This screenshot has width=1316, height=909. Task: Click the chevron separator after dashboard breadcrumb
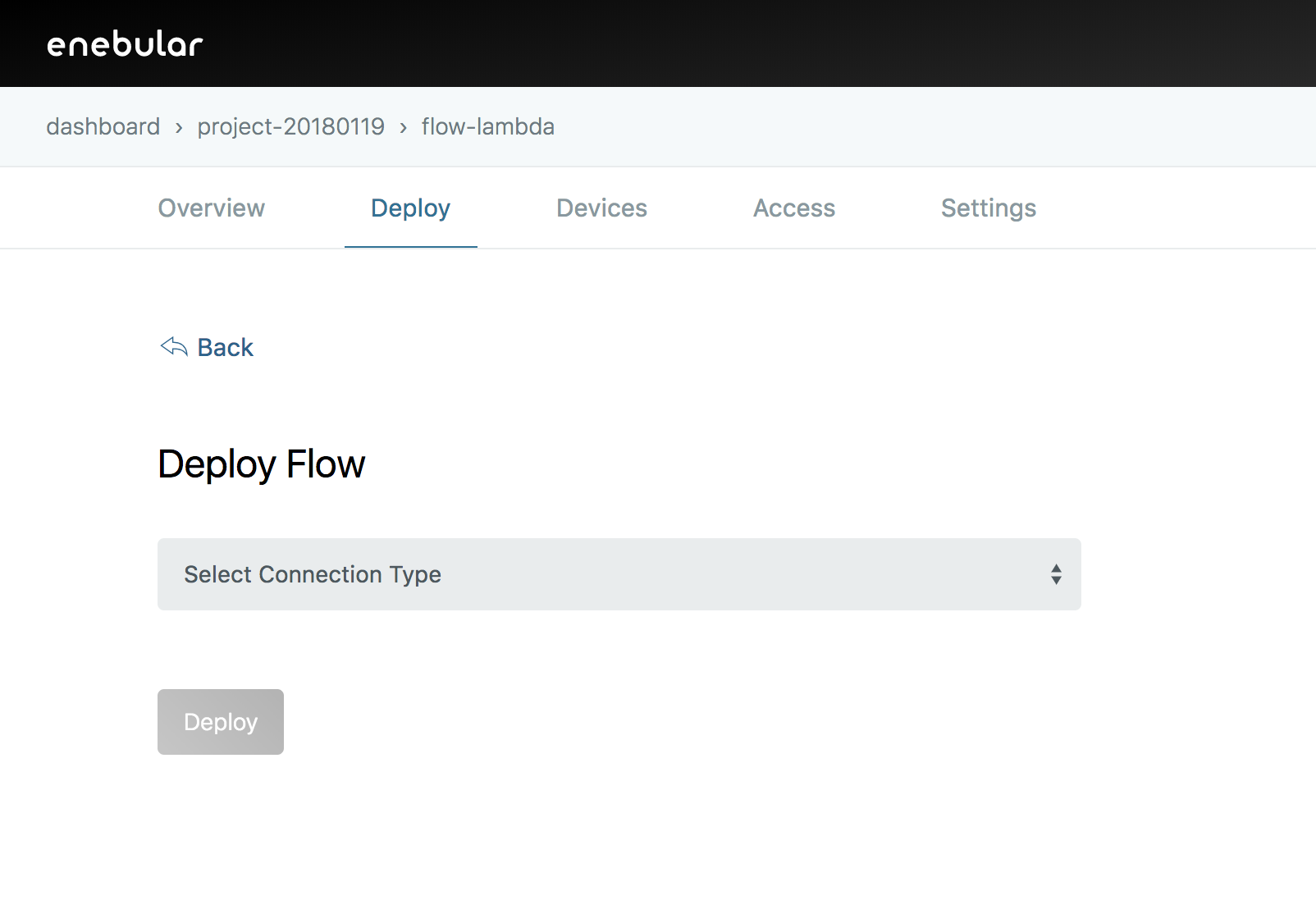coord(178,128)
